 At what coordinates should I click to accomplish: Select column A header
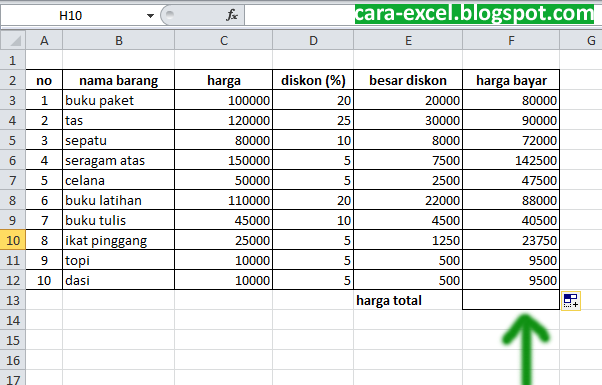tap(44, 40)
